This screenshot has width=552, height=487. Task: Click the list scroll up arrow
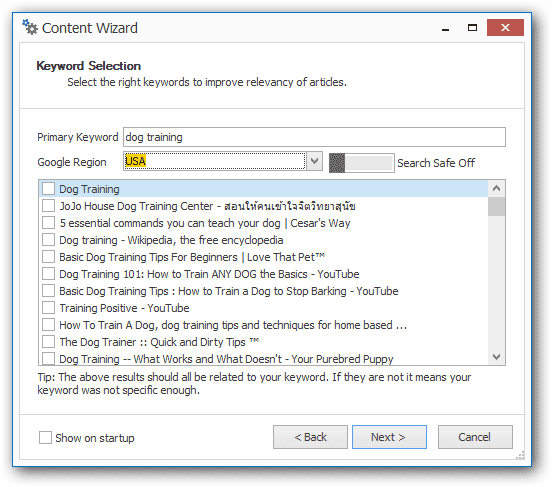[496, 188]
